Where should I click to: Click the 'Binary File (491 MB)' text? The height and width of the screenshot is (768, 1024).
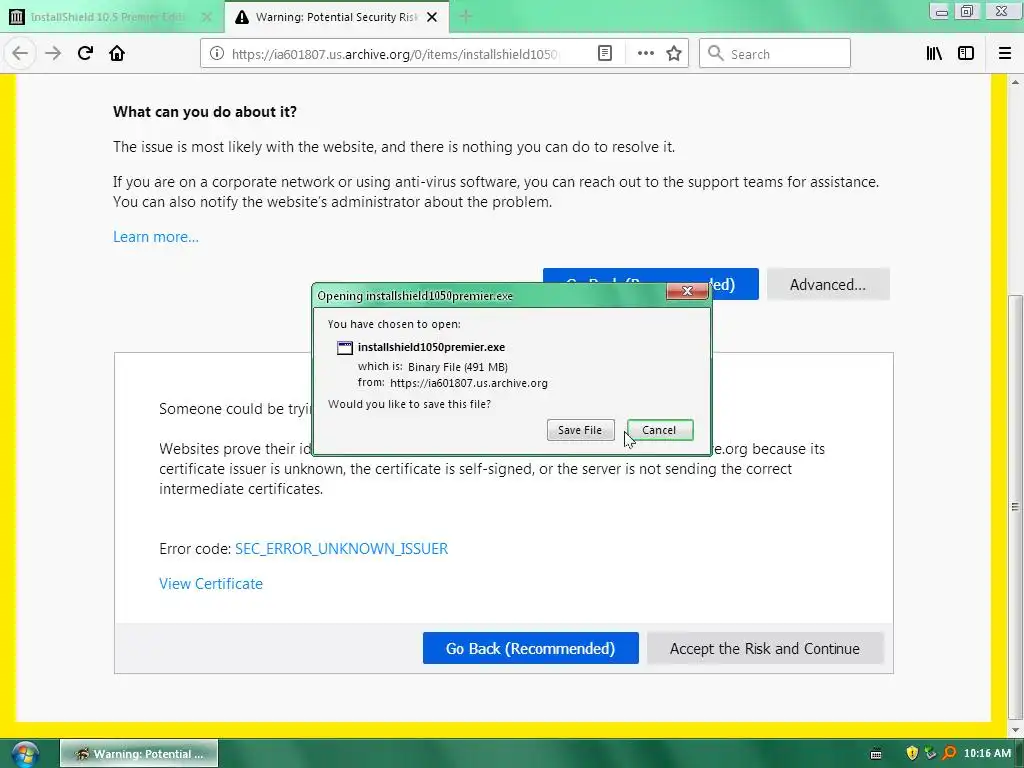pos(458,367)
